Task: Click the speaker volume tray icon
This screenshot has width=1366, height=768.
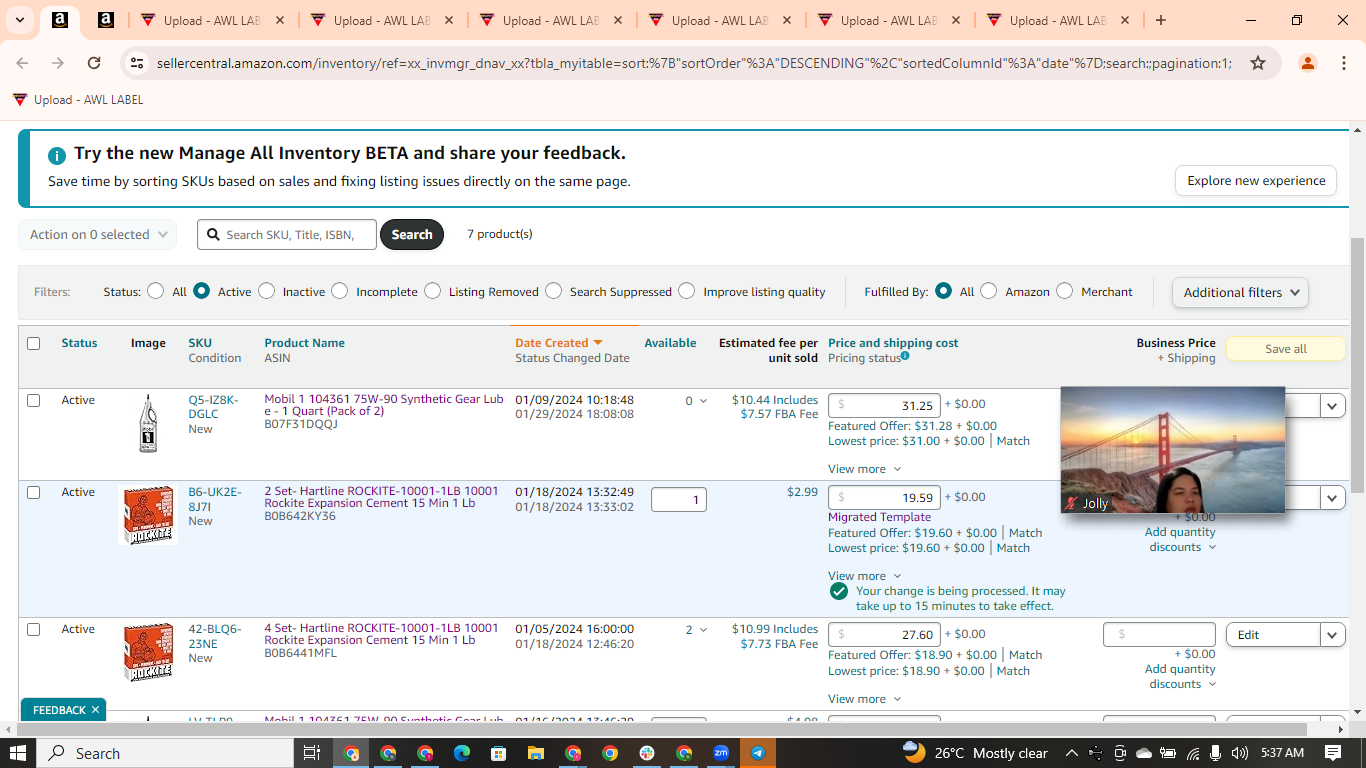Action: 1240,753
